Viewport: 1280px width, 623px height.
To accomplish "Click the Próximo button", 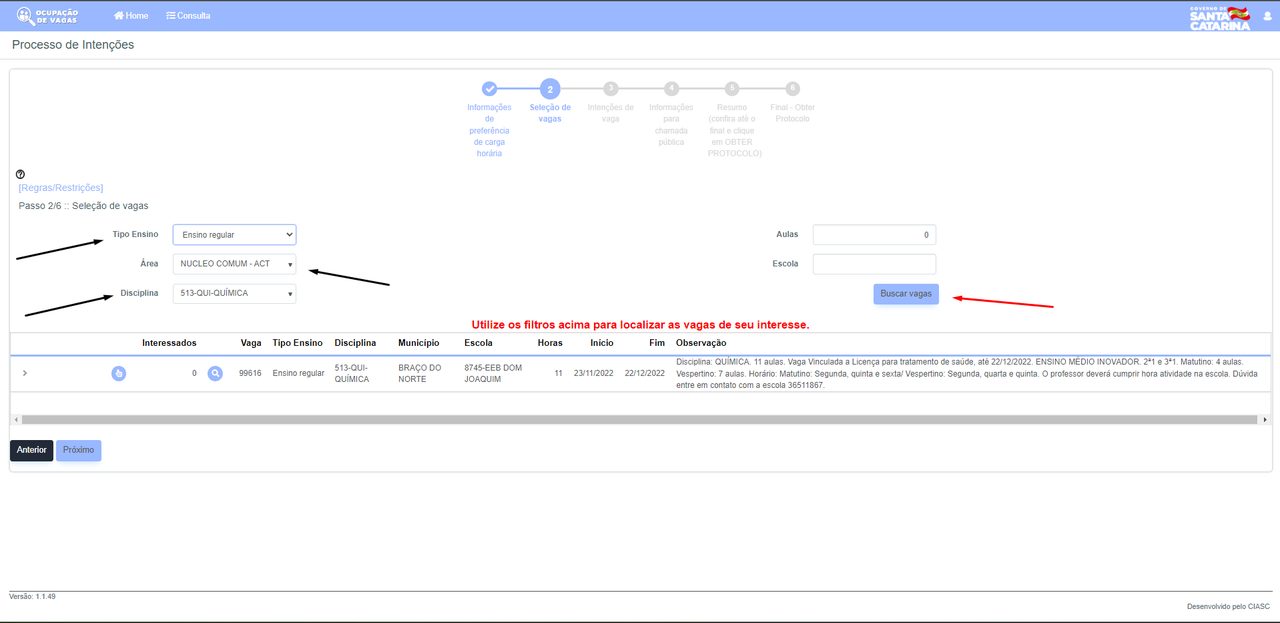I will point(78,450).
